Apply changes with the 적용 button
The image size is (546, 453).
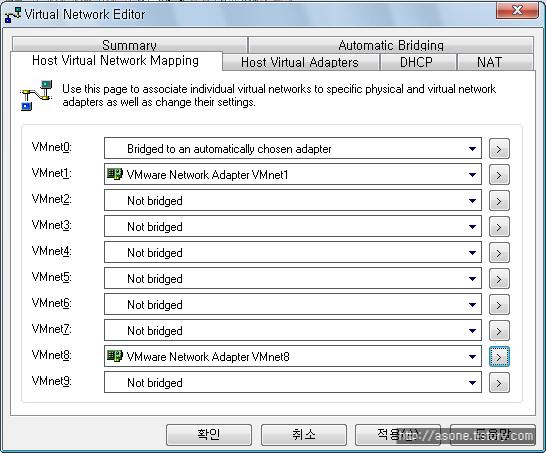tap(398, 435)
